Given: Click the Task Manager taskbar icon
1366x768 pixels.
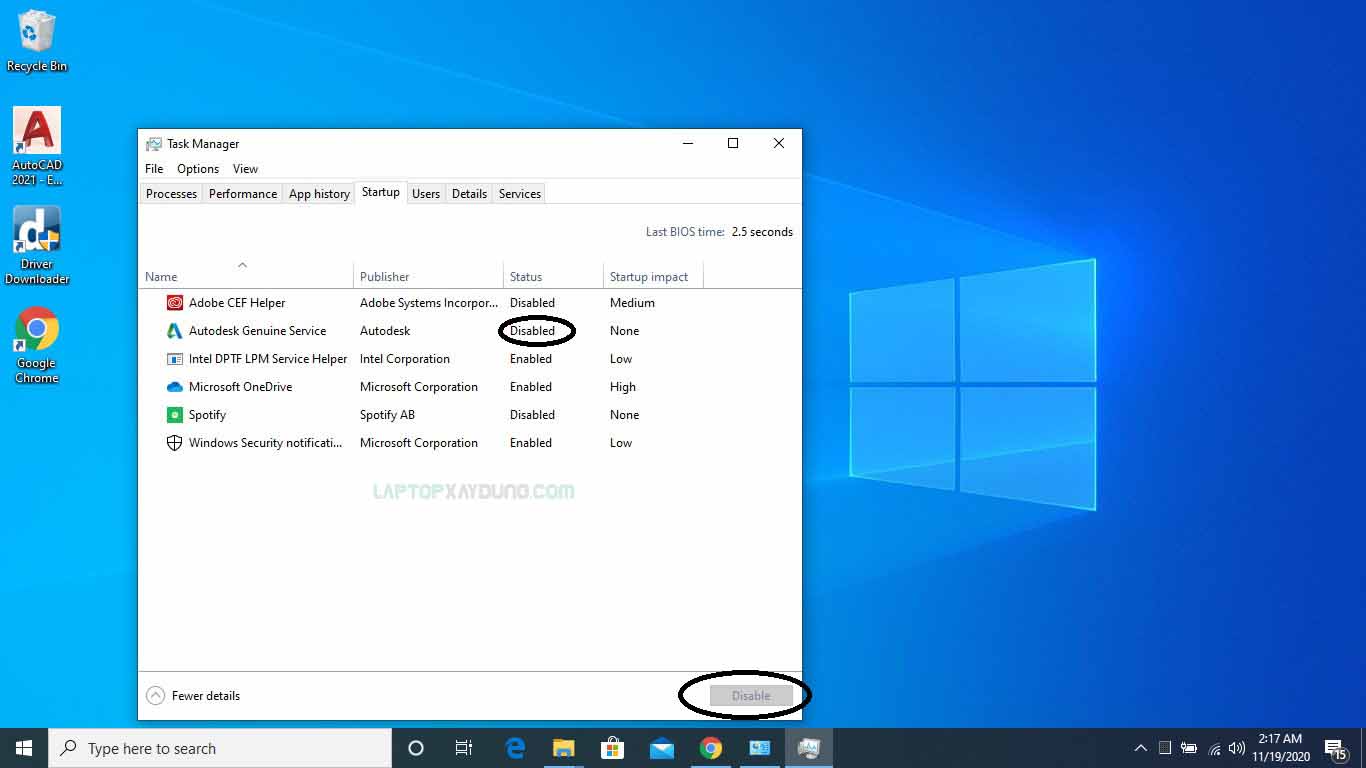Looking at the screenshot, I should (808, 748).
